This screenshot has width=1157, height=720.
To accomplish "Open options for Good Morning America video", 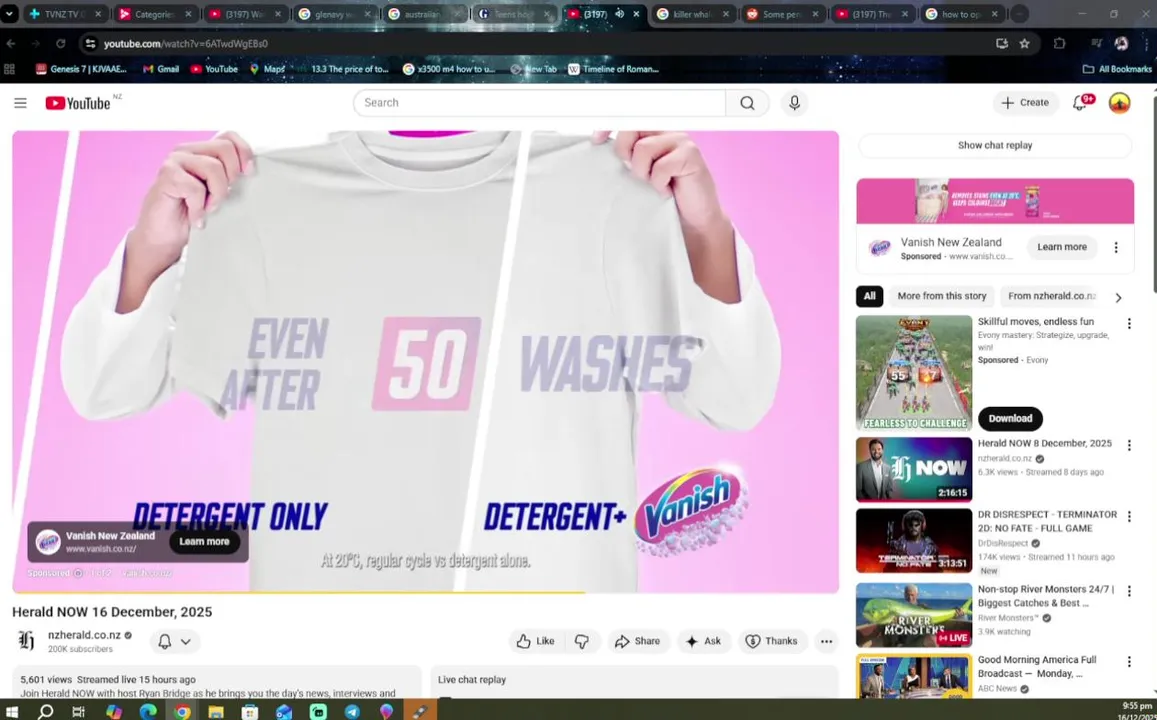I will [x=1129, y=662].
